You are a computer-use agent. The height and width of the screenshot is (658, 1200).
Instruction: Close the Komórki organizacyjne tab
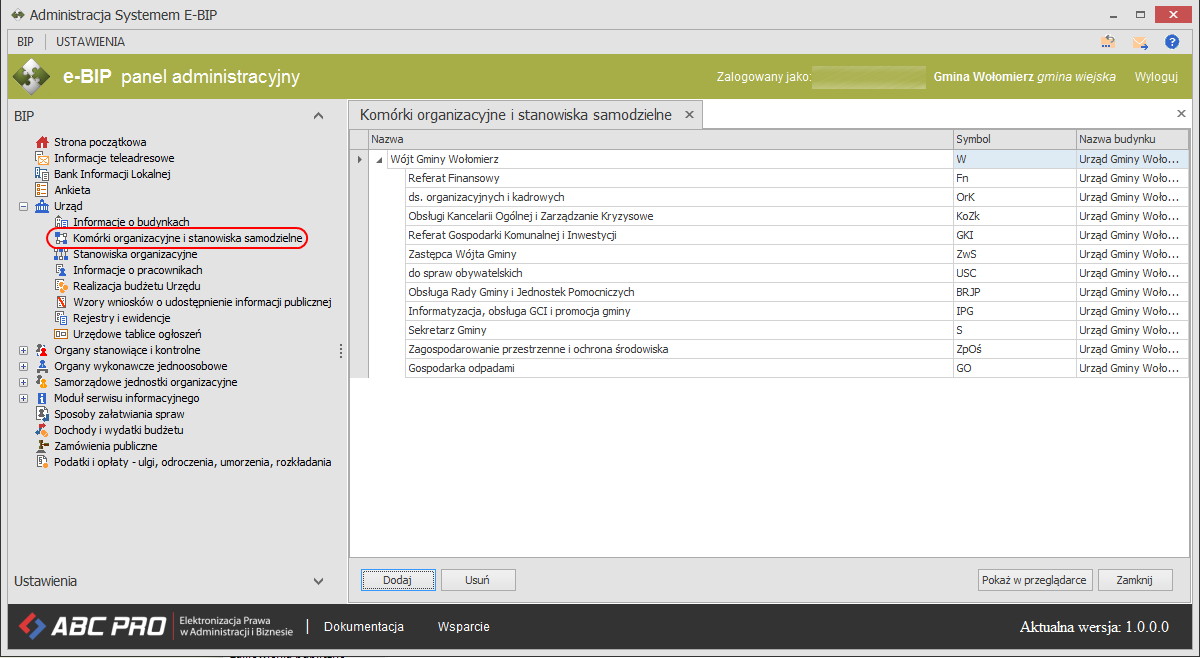[688, 115]
